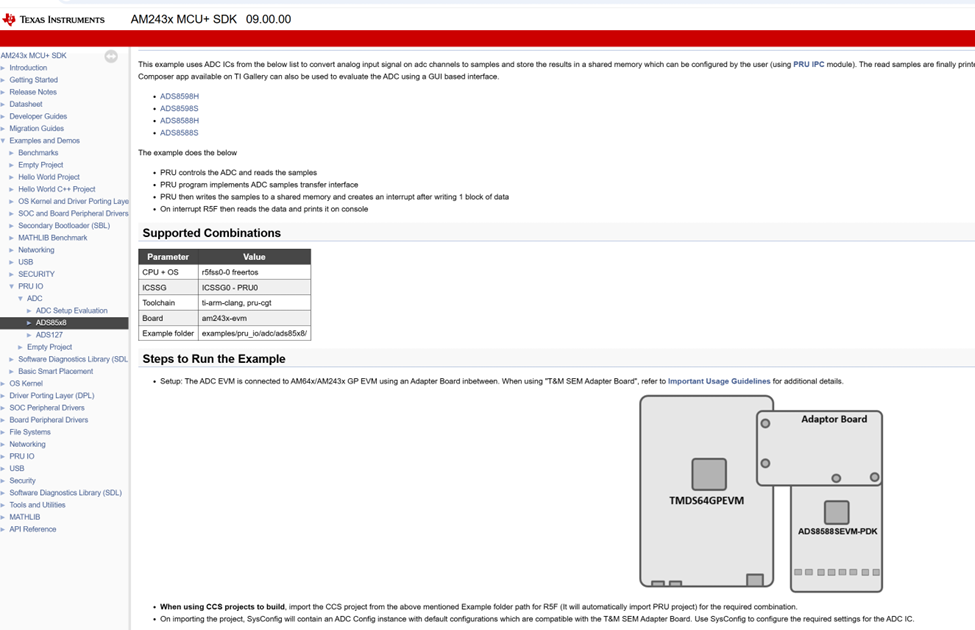The height and width of the screenshot is (630, 975).
Task: Open the ADS8588S link
Action: (x=179, y=133)
